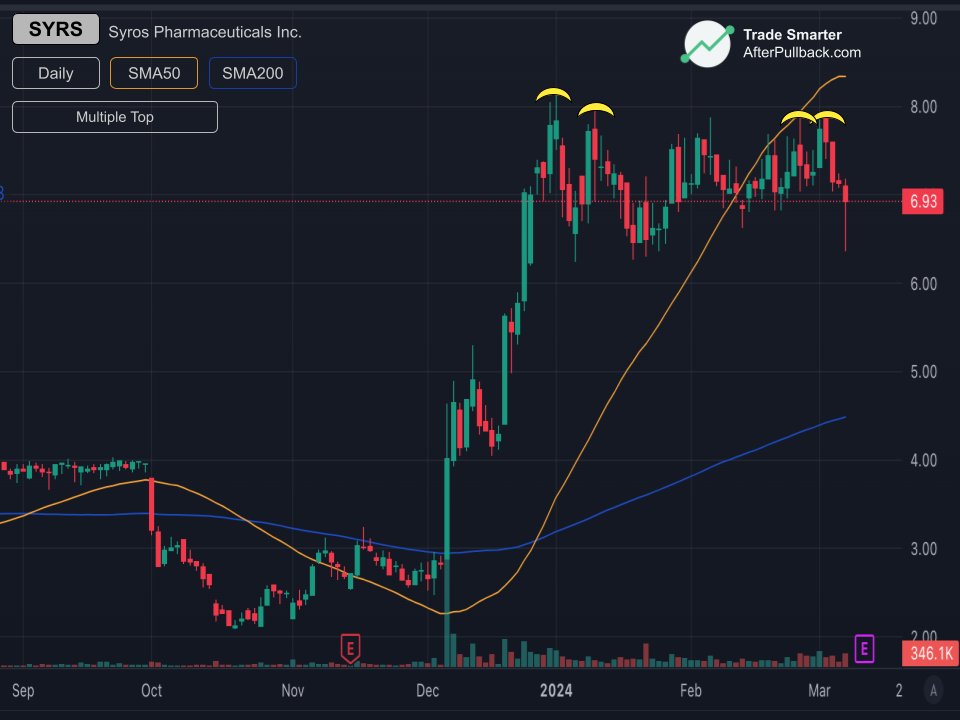Click the Dec date axis label
Image resolution: width=960 pixels, height=720 pixels.
point(427,691)
